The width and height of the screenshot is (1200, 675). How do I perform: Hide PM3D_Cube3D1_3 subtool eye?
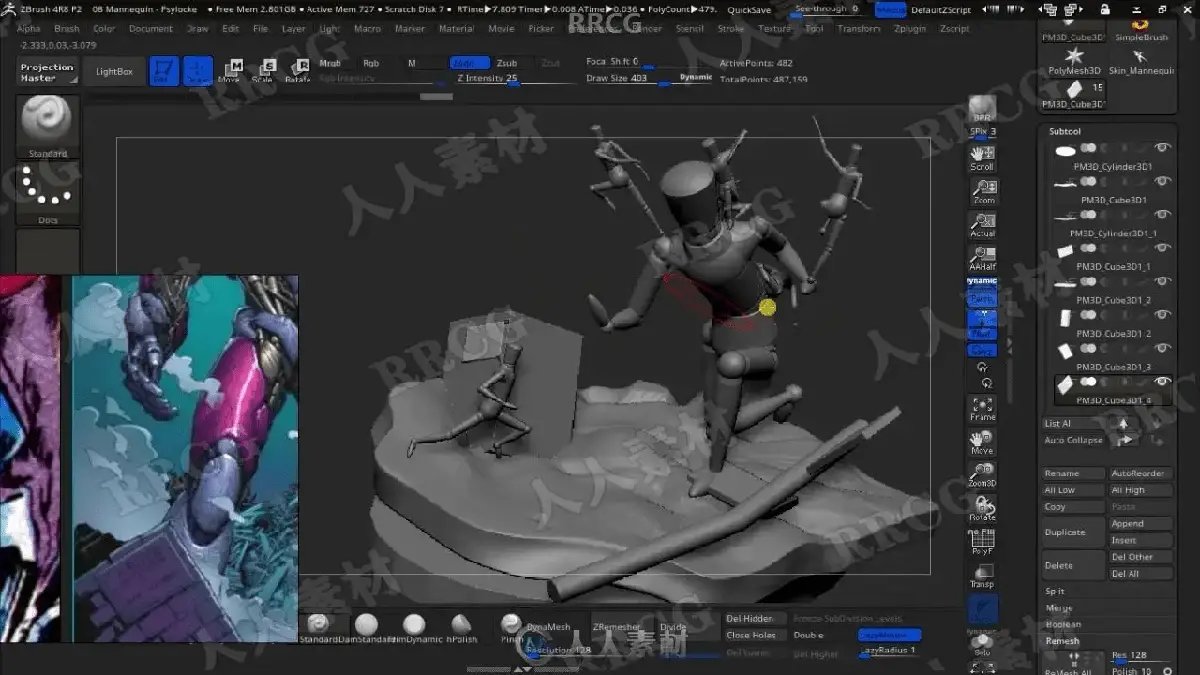[1162, 349]
